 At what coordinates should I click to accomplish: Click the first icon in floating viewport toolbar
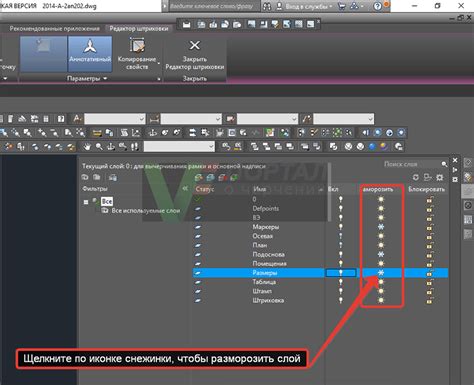[186, 24]
